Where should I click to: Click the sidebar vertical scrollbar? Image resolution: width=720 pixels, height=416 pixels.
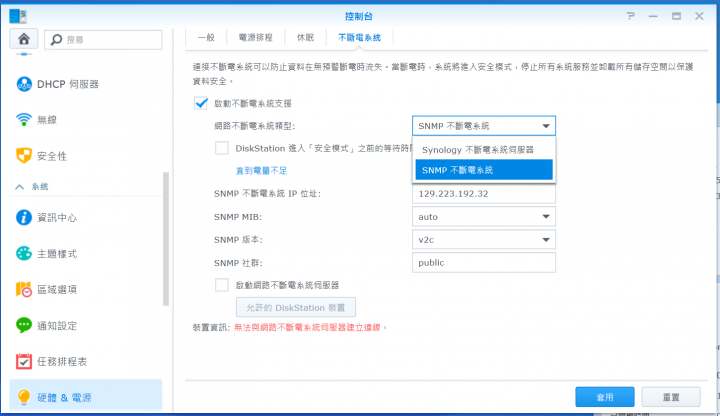(x=166, y=239)
